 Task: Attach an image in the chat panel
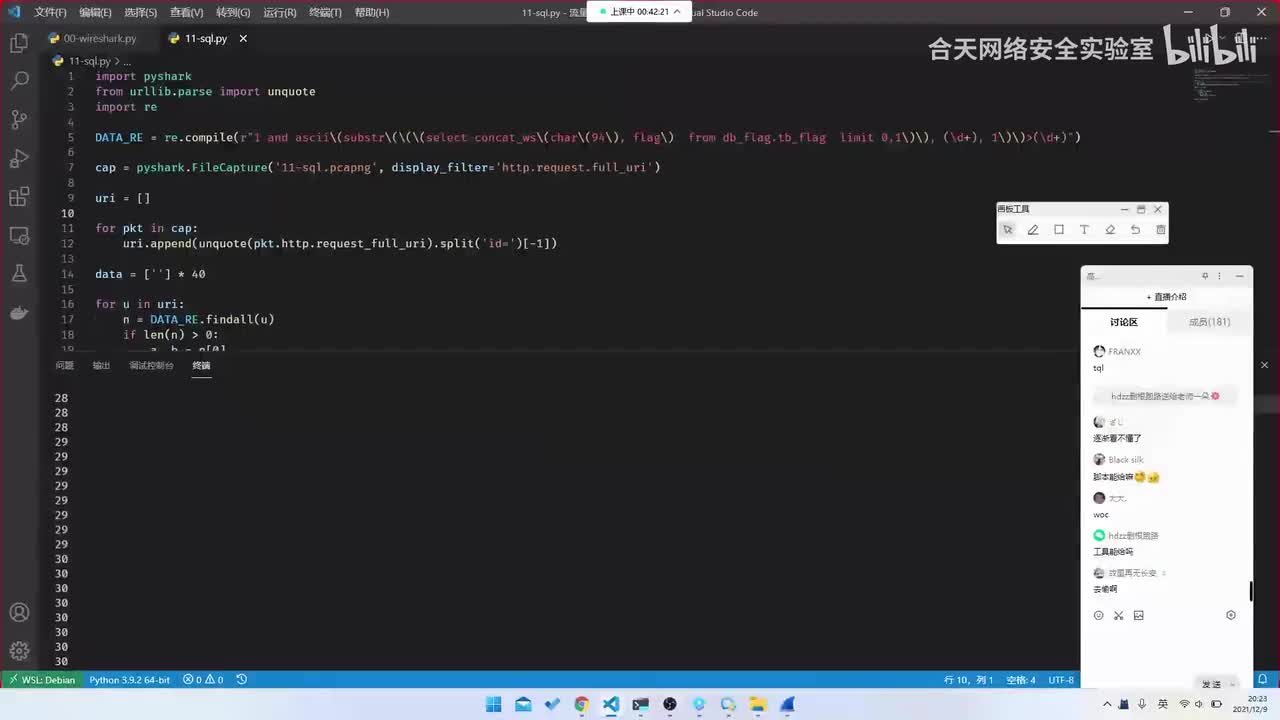click(x=1139, y=616)
